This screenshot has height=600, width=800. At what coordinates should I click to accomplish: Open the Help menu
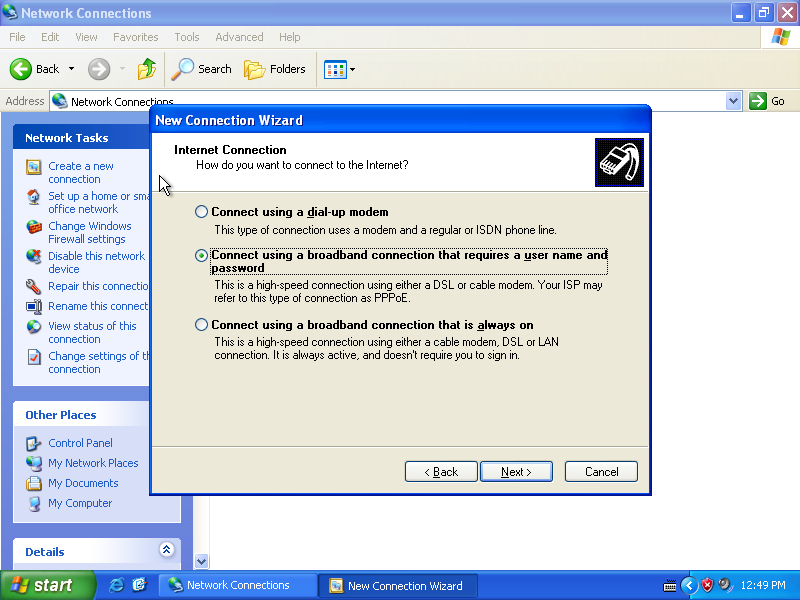tap(289, 37)
